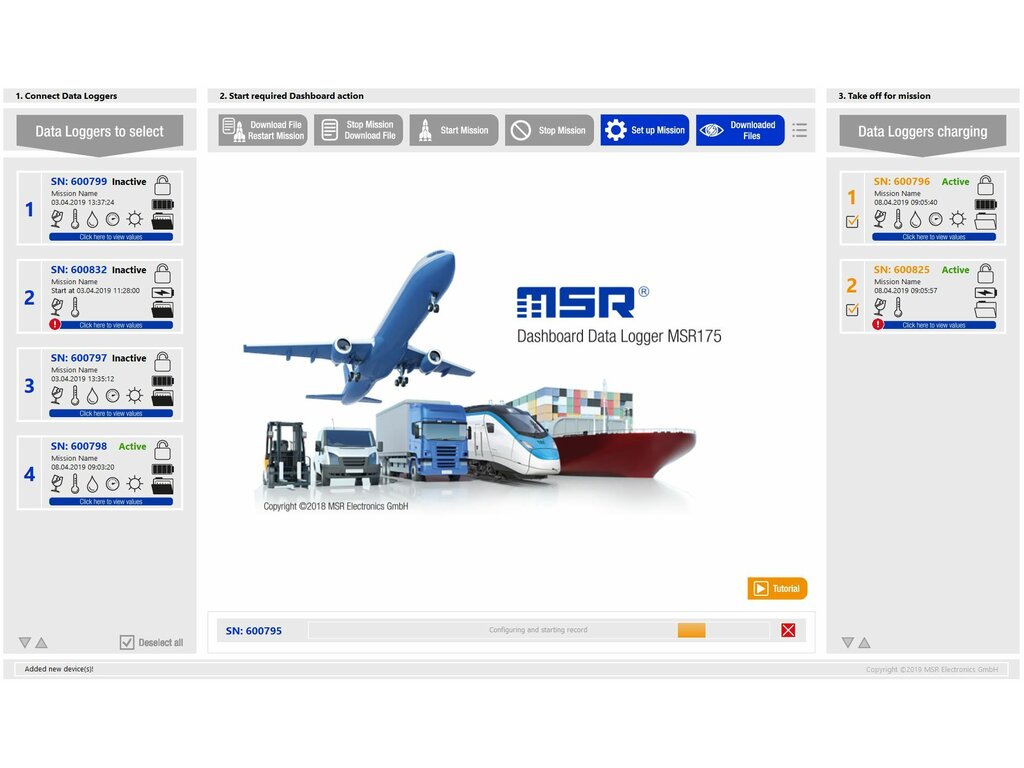Screen dimensions: 1024x768
Task: Click Stop Mission Download File button
Action: pos(359,130)
